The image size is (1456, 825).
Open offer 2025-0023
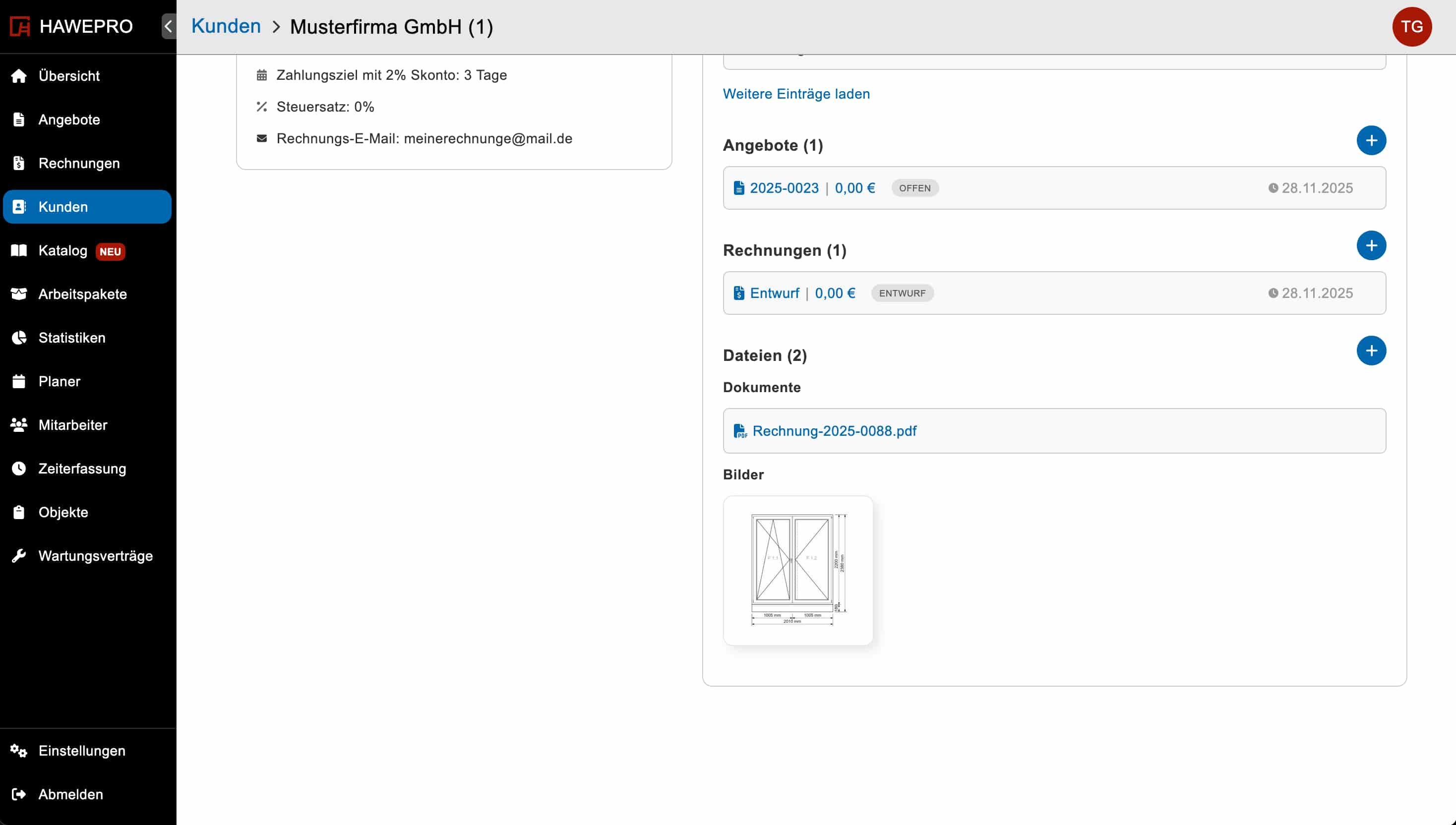tap(783, 188)
